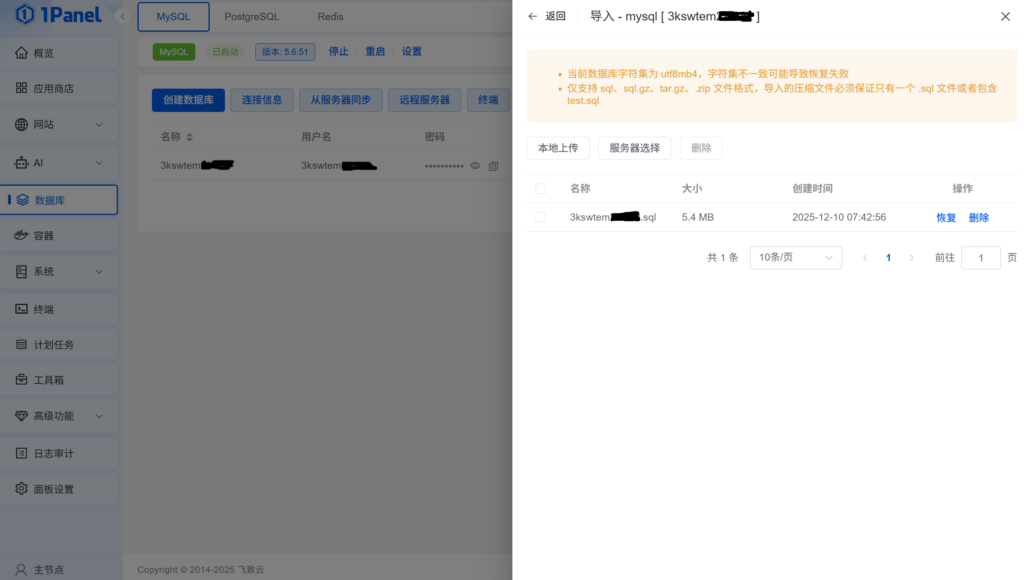Select the checkbox for 3kswtem sql file
The height and width of the screenshot is (580, 1024).
click(x=541, y=217)
